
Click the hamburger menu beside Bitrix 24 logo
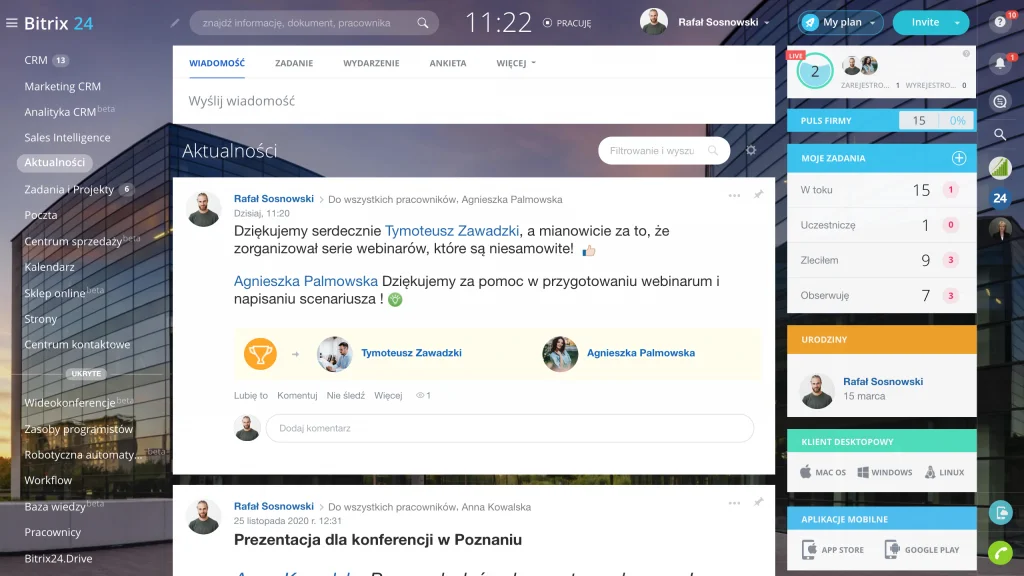(x=12, y=23)
